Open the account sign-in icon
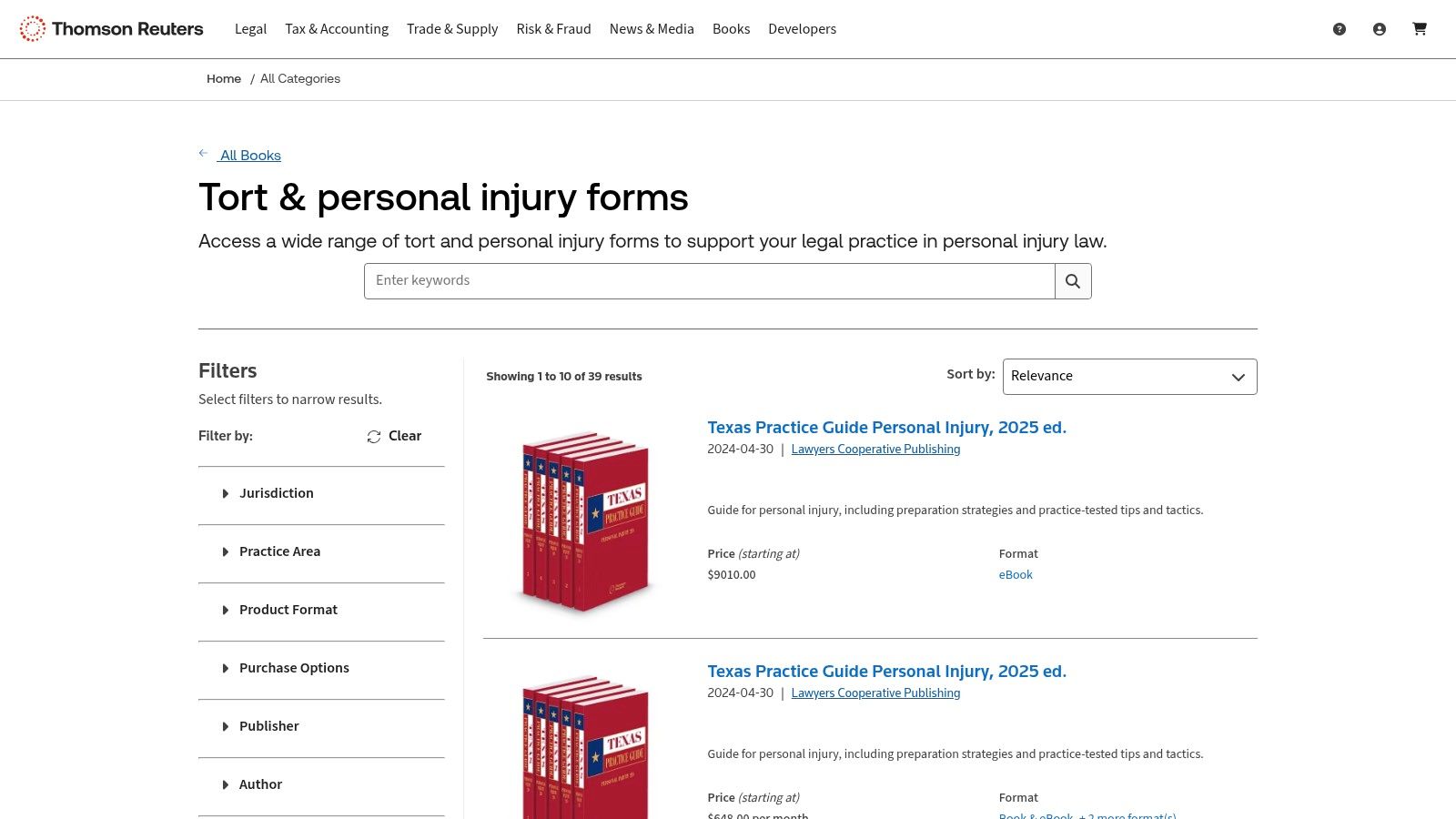Viewport: 1456px width, 819px height. [1380, 28]
